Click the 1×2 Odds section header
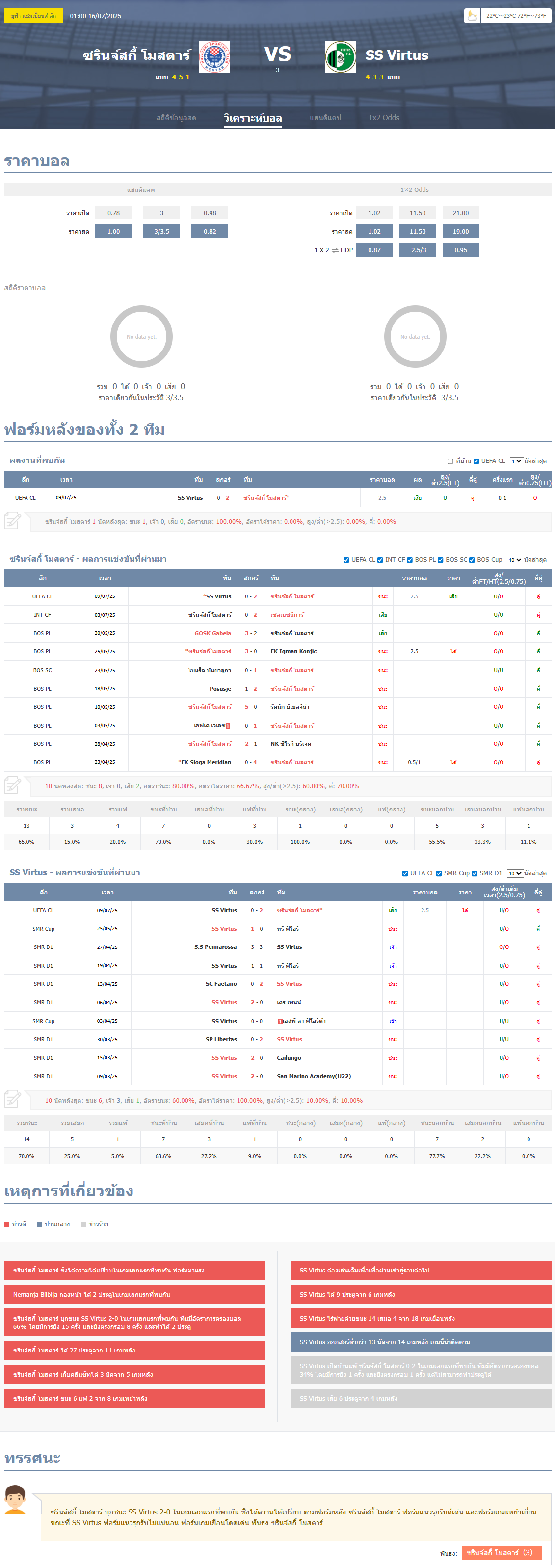 coord(415,190)
